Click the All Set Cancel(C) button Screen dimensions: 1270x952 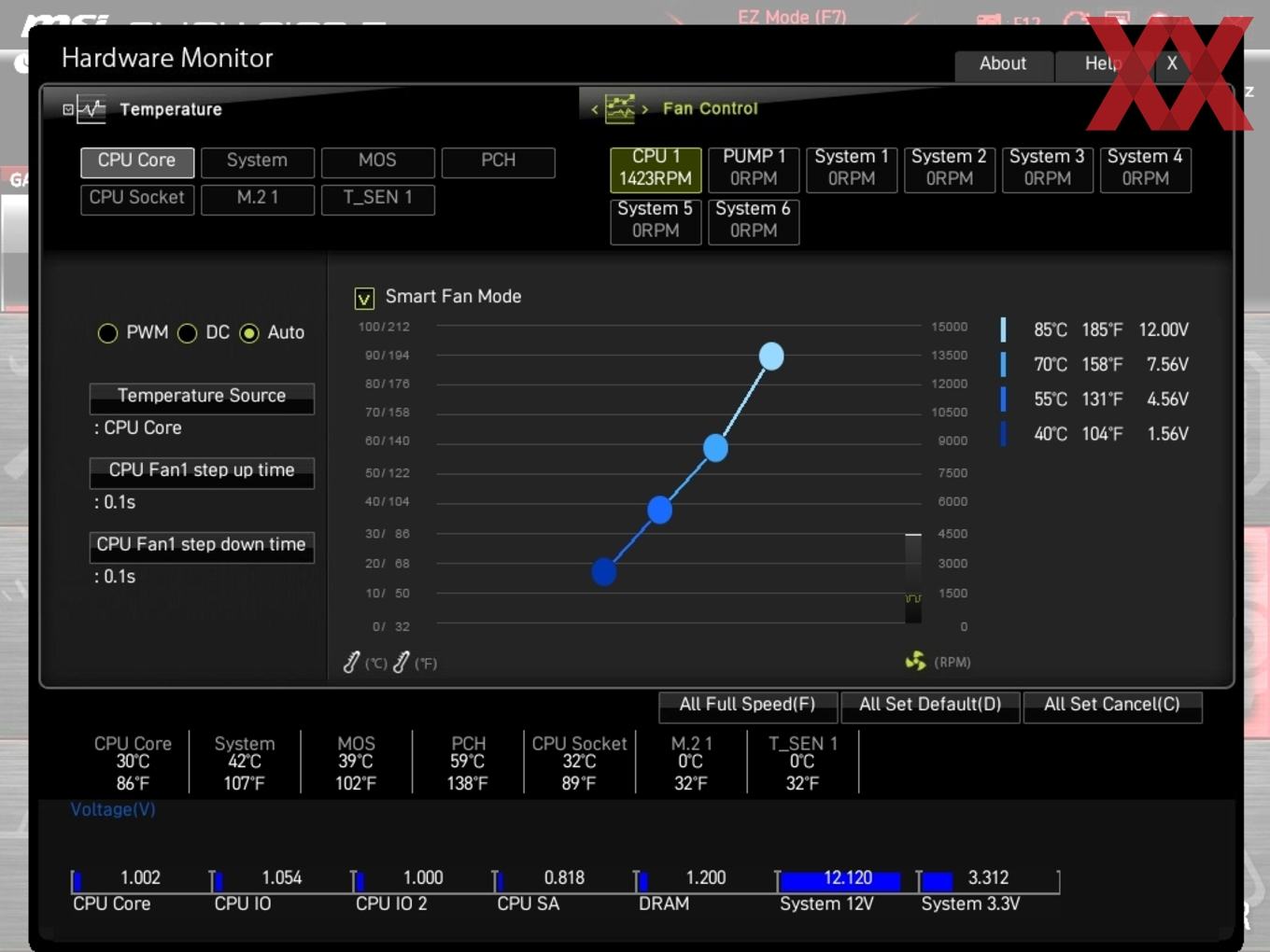1112,707
